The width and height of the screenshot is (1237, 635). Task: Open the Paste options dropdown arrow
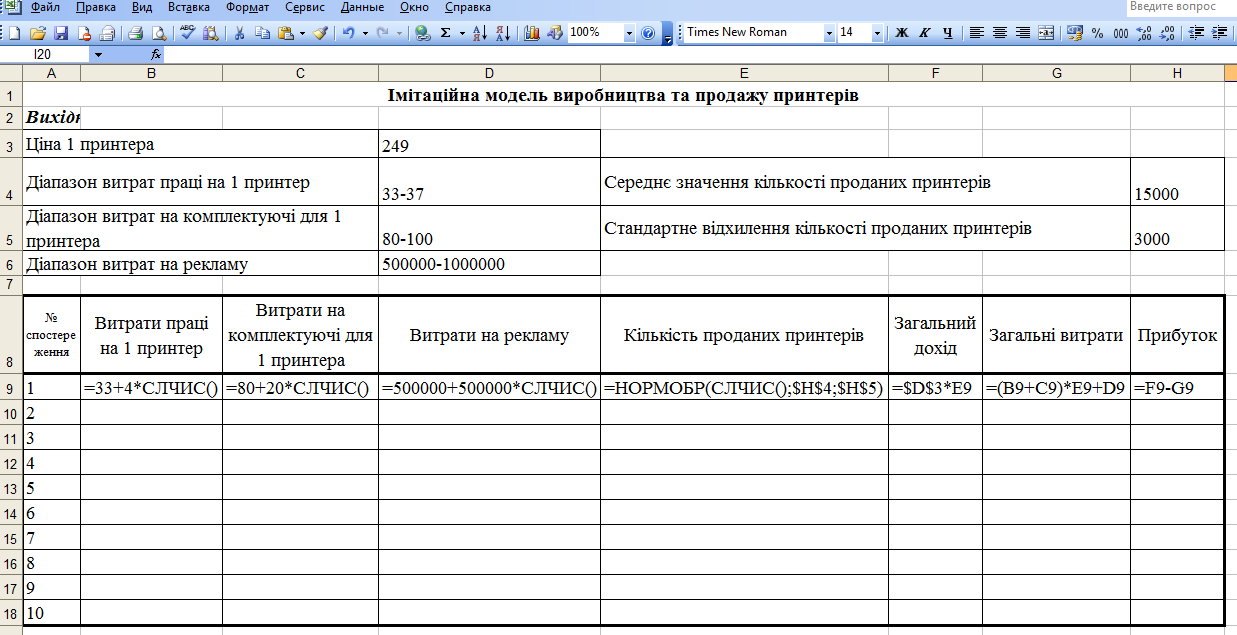[302, 32]
